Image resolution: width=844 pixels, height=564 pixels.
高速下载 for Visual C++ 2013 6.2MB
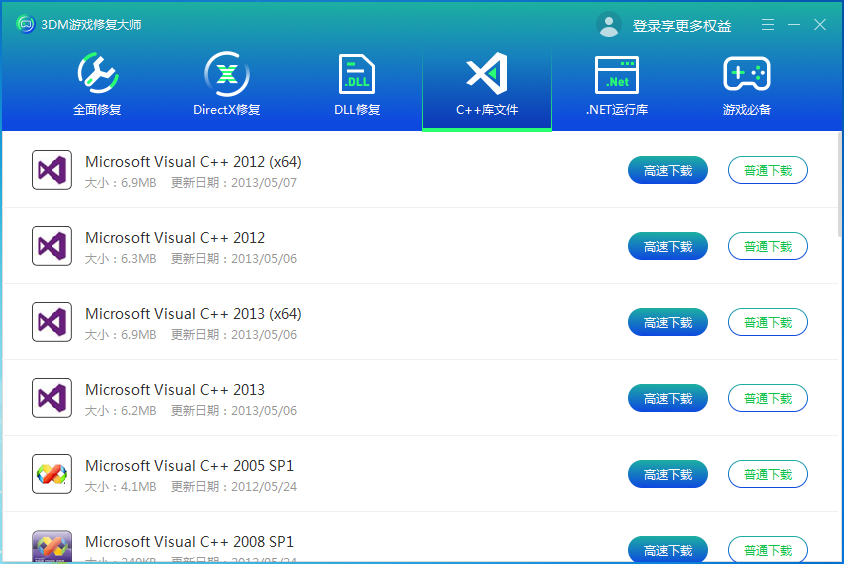667,398
